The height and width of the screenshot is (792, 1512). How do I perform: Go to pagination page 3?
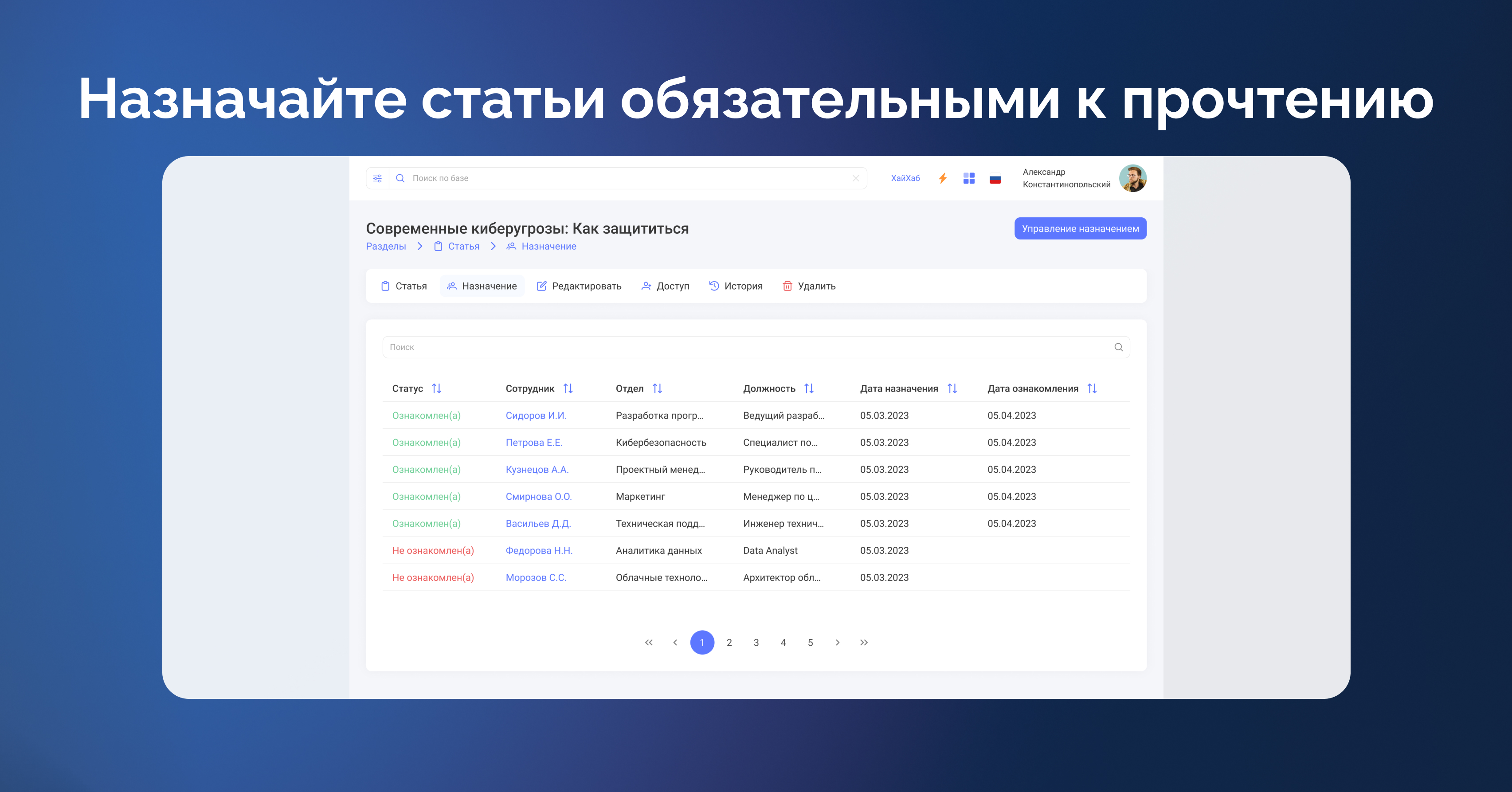756,643
